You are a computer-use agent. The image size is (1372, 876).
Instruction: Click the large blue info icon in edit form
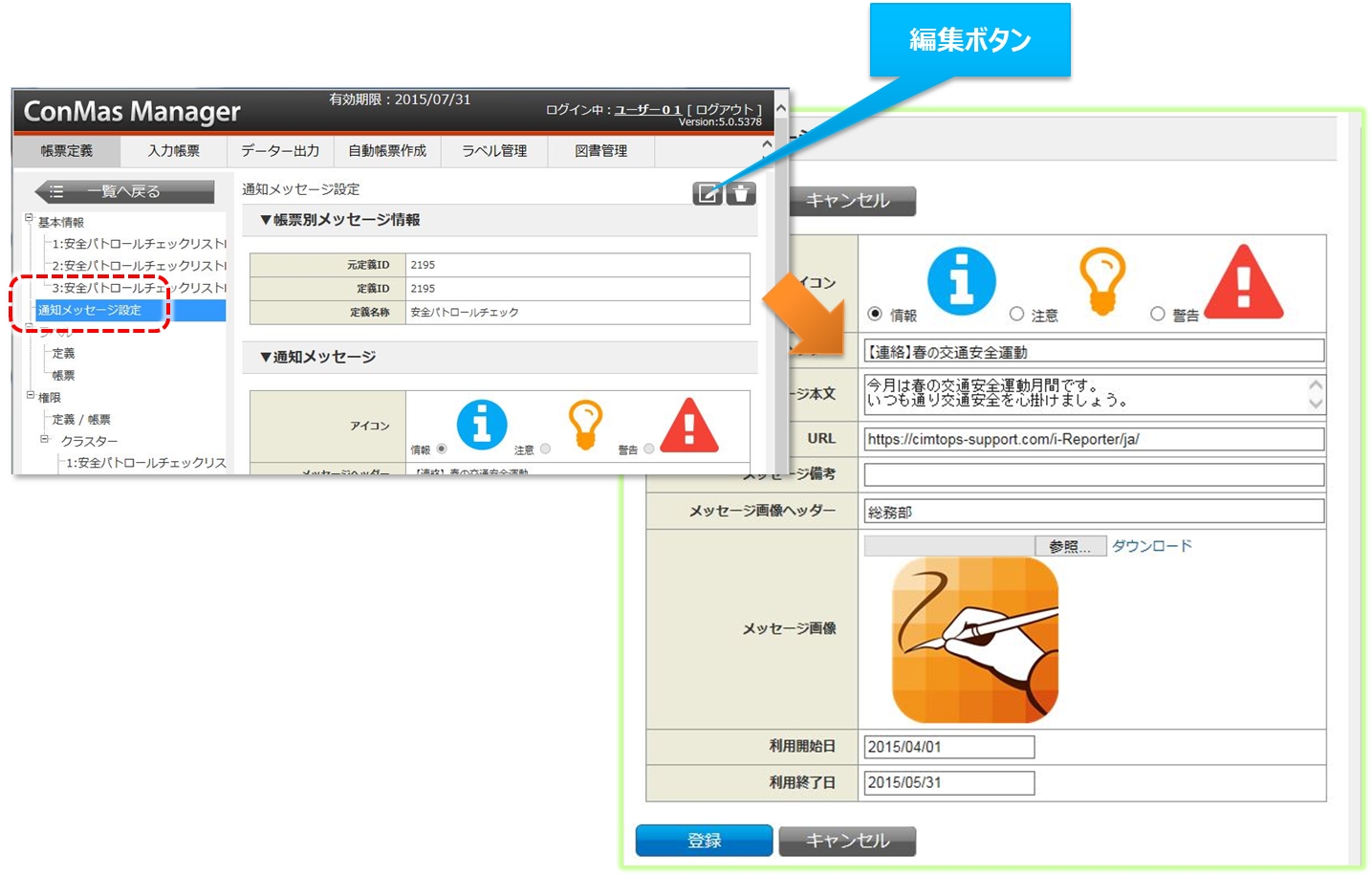click(962, 281)
